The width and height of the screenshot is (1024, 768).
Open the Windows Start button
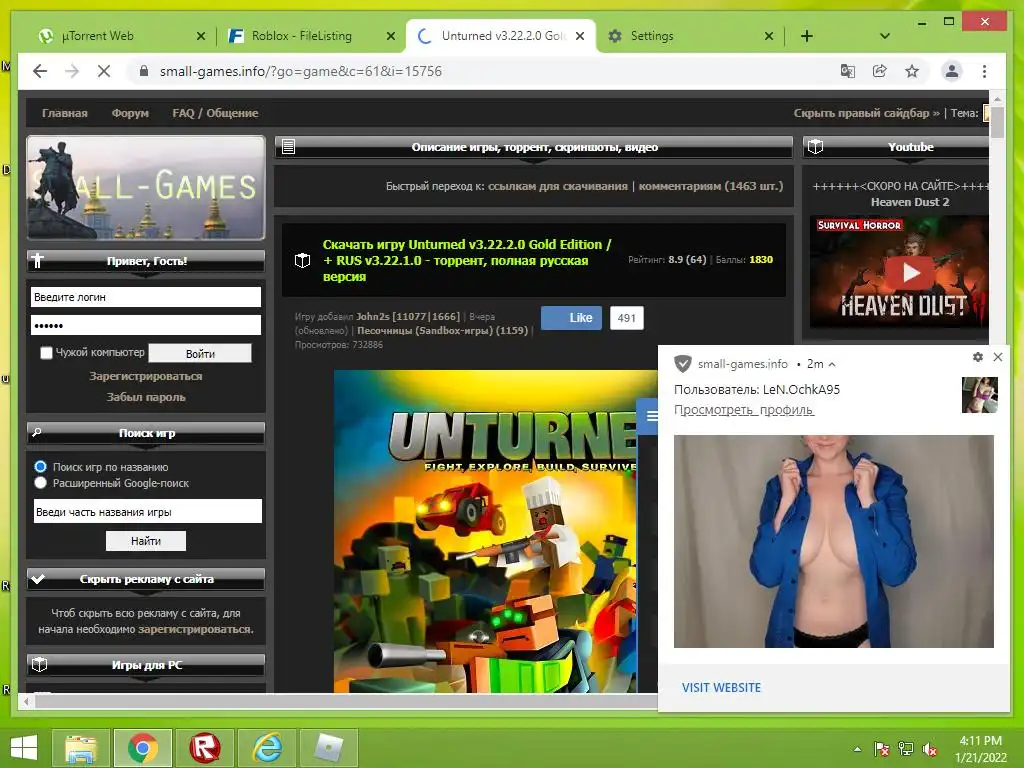pos(24,748)
